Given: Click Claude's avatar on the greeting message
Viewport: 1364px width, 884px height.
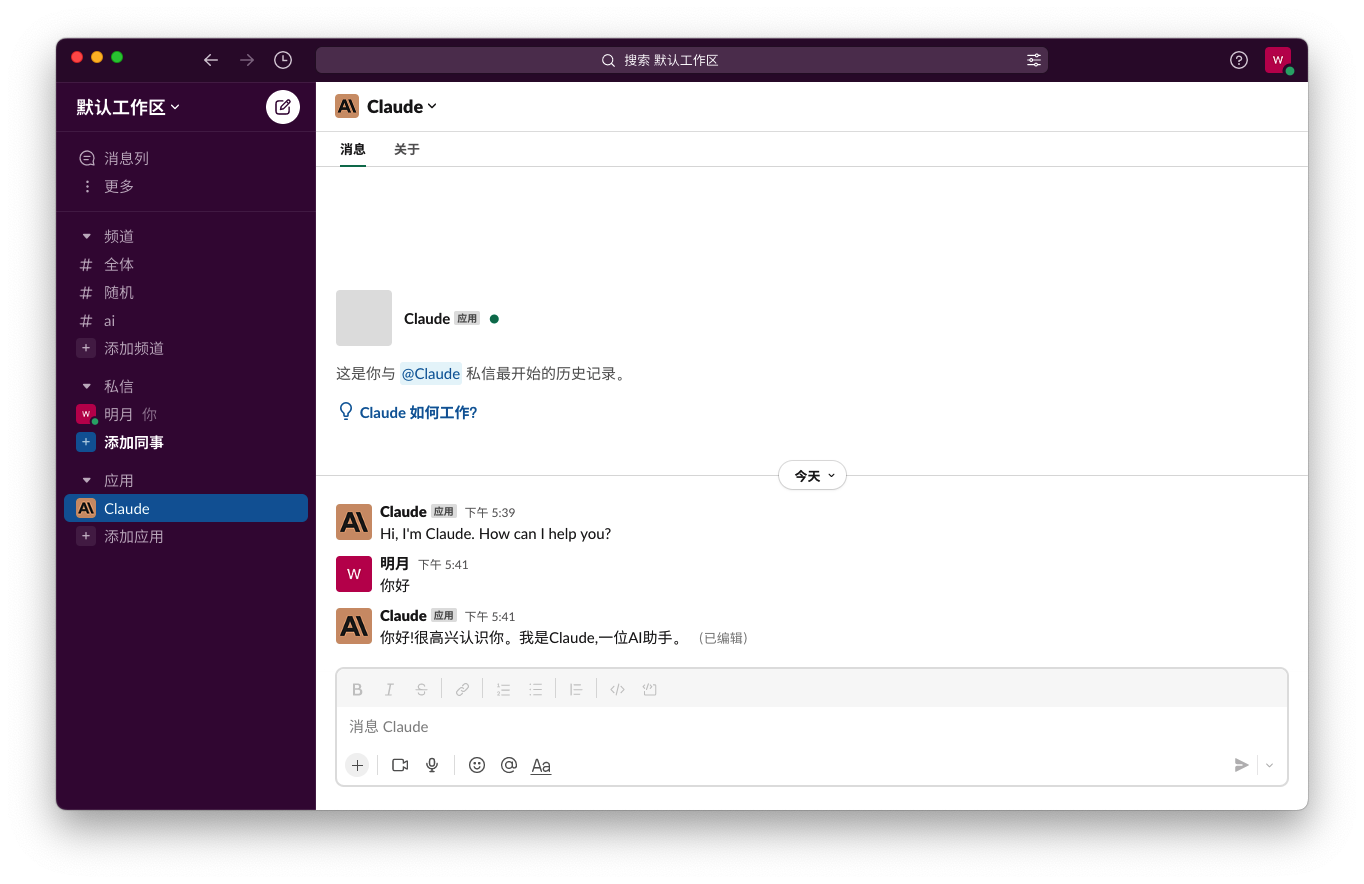Looking at the screenshot, I should [x=354, y=522].
